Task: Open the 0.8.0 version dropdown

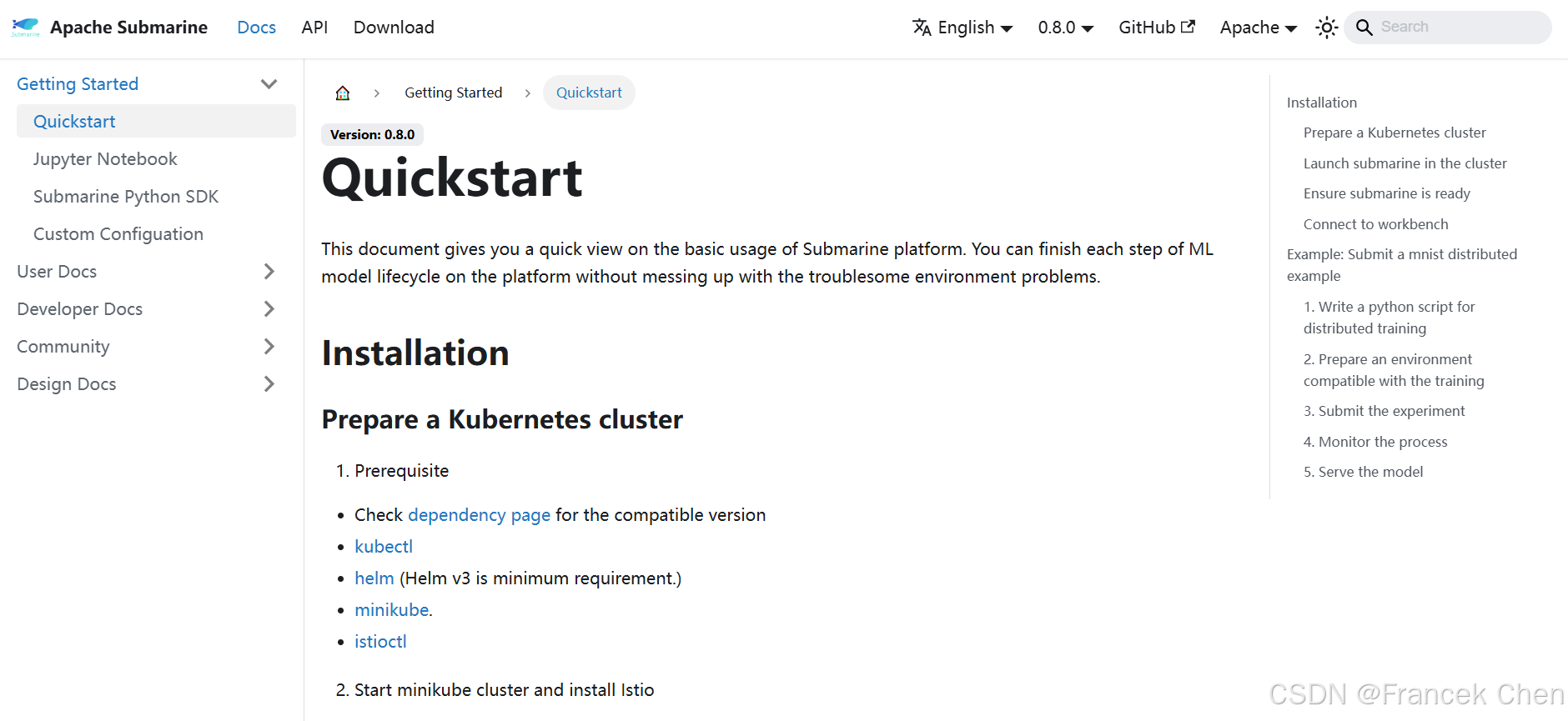Action: 1065,28
